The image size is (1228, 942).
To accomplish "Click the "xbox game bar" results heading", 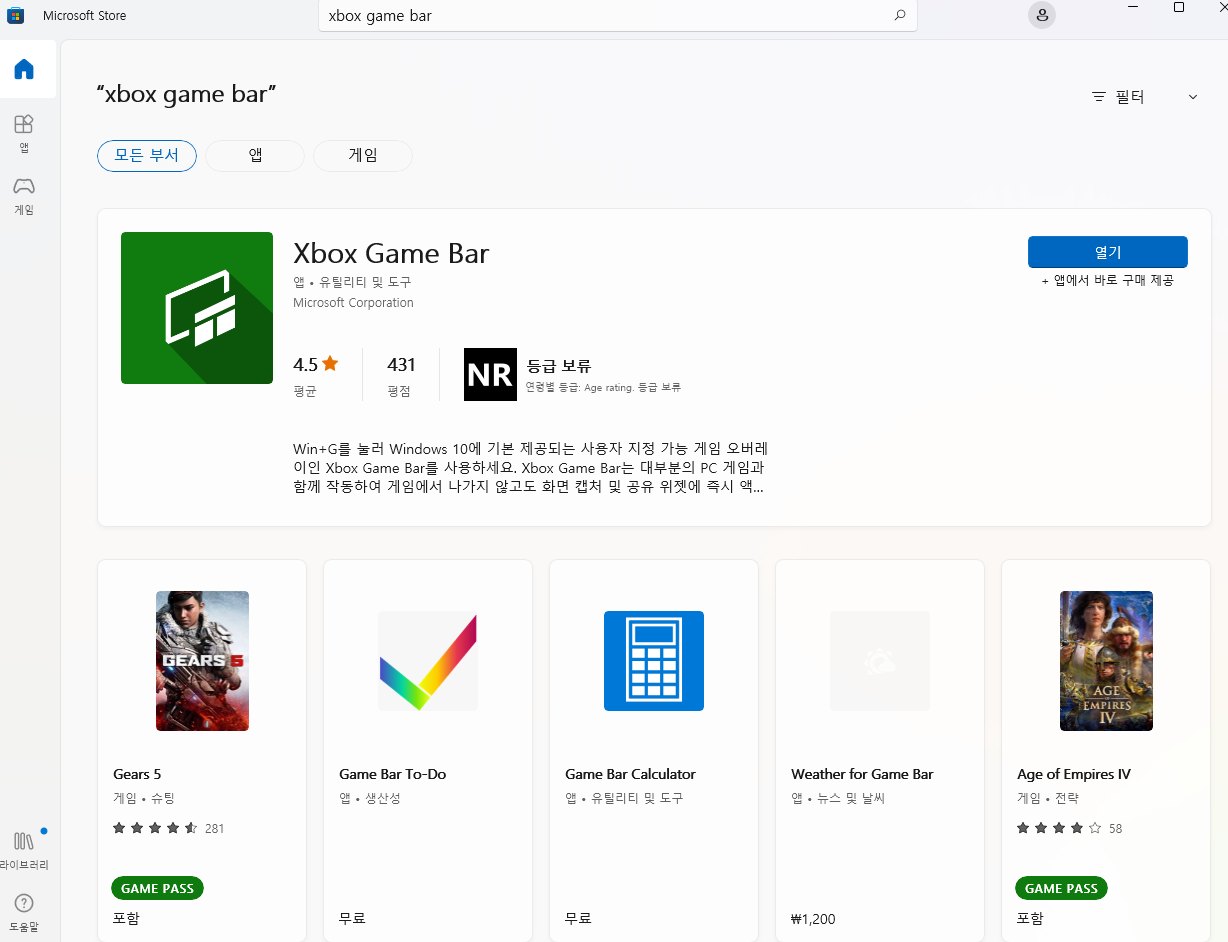I will coord(186,94).
